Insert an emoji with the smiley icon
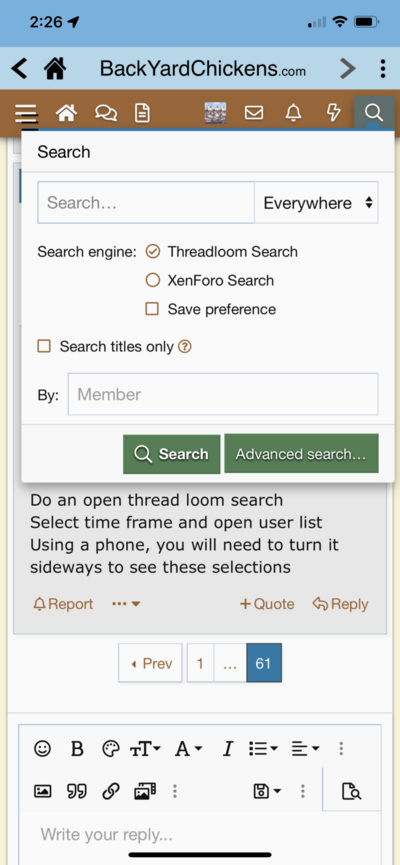Image resolution: width=400 pixels, height=865 pixels. tap(42, 749)
